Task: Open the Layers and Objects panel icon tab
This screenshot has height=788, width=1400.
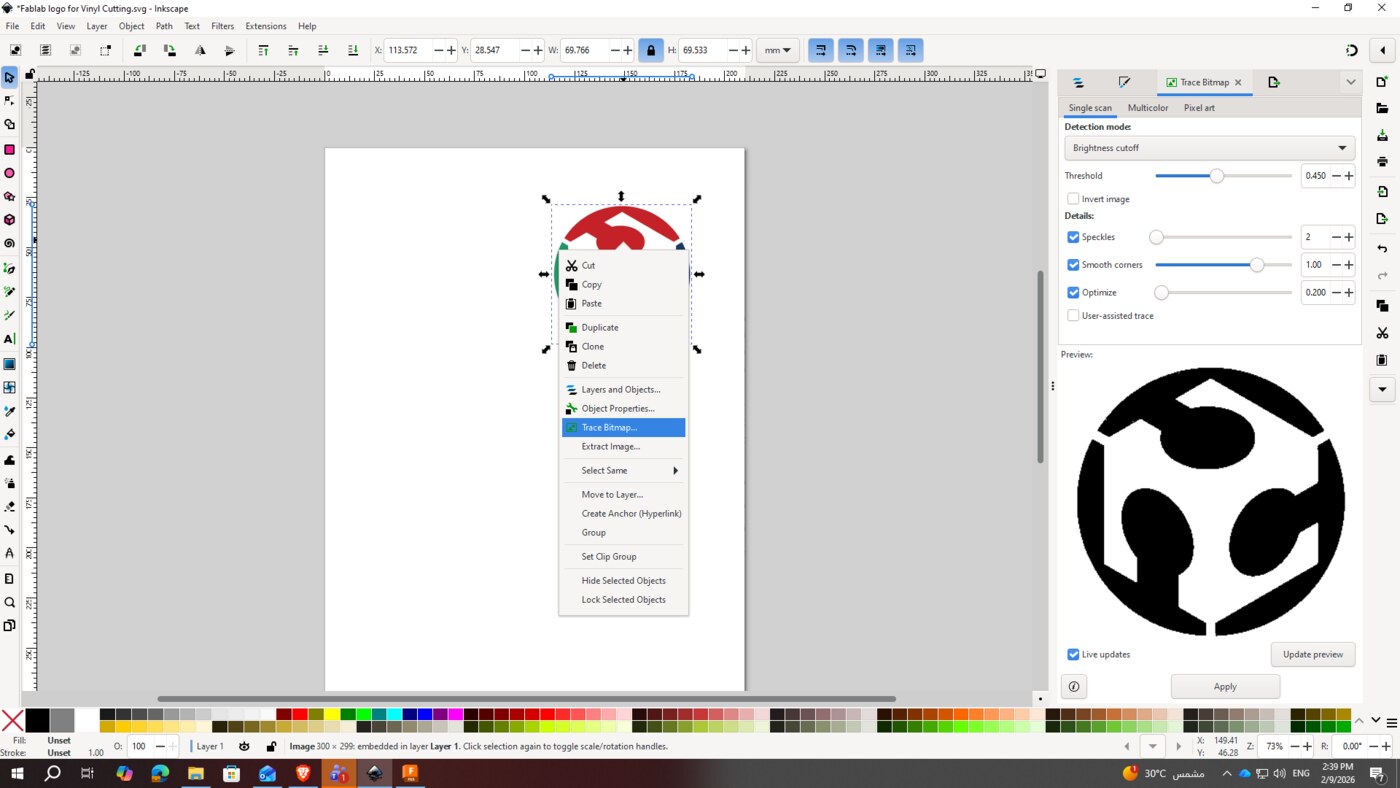Action: click(x=1078, y=82)
